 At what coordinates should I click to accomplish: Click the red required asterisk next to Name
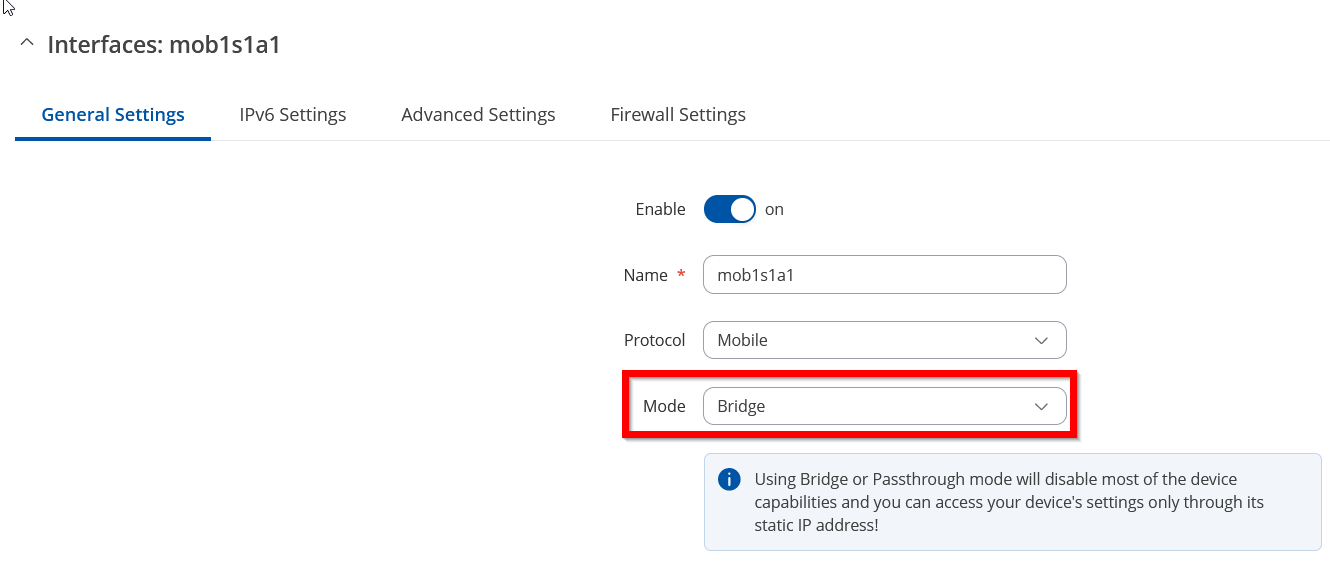click(681, 273)
